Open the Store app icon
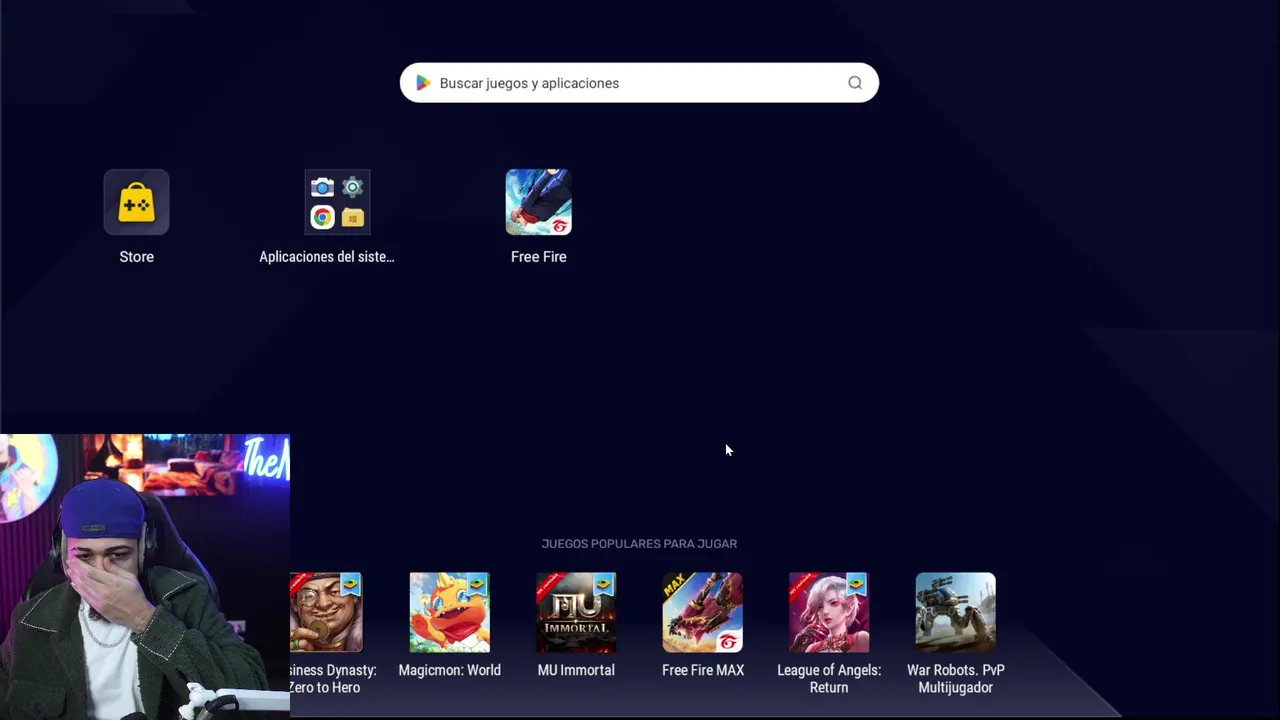Image resolution: width=1280 pixels, height=720 pixels. coord(137,202)
